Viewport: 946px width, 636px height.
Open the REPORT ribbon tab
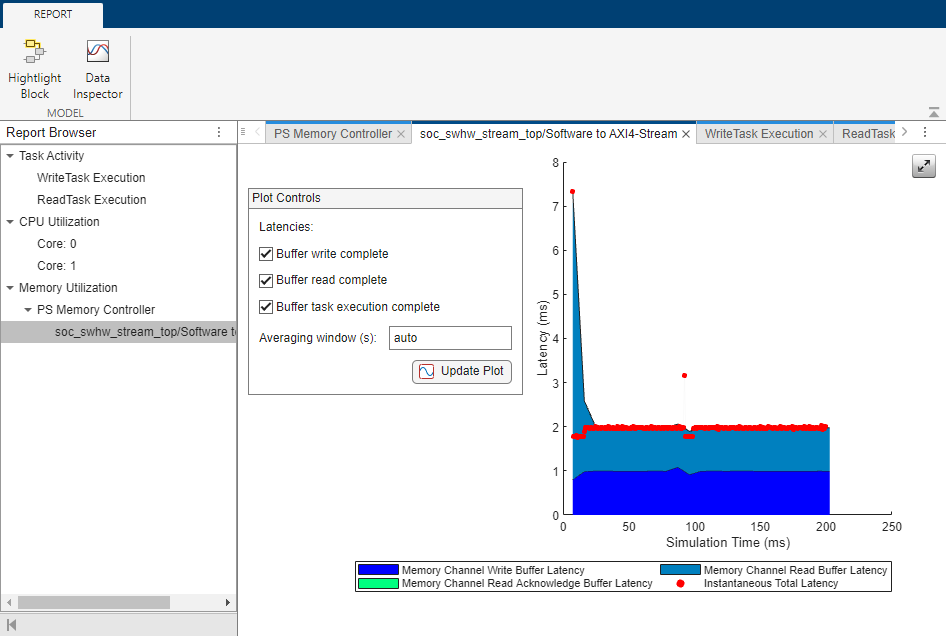(x=52, y=14)
